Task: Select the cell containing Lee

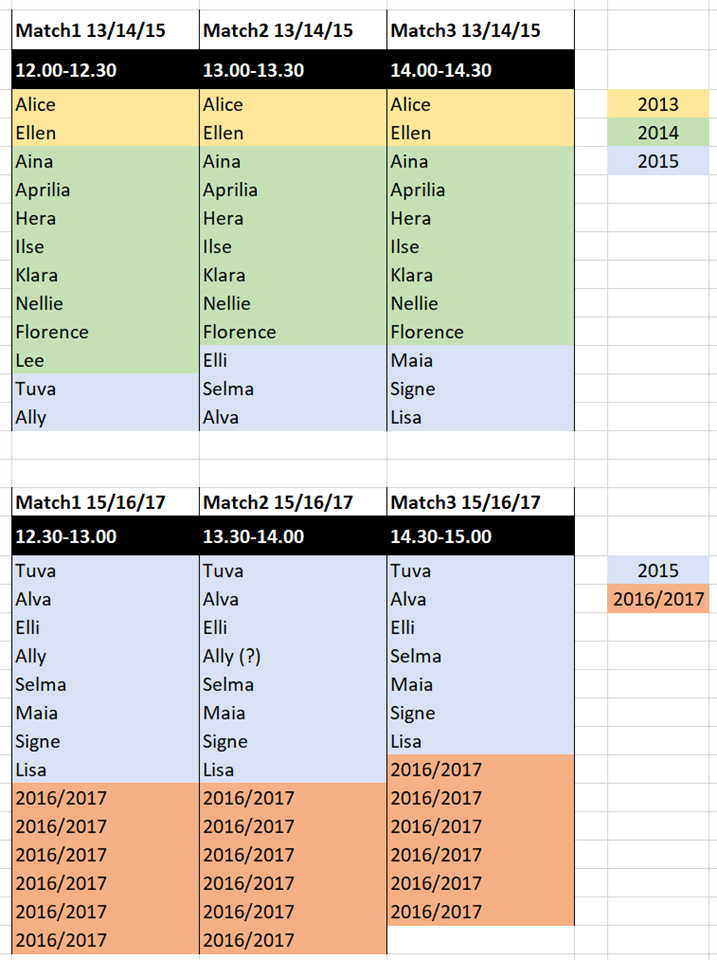Action: (105, 360)
